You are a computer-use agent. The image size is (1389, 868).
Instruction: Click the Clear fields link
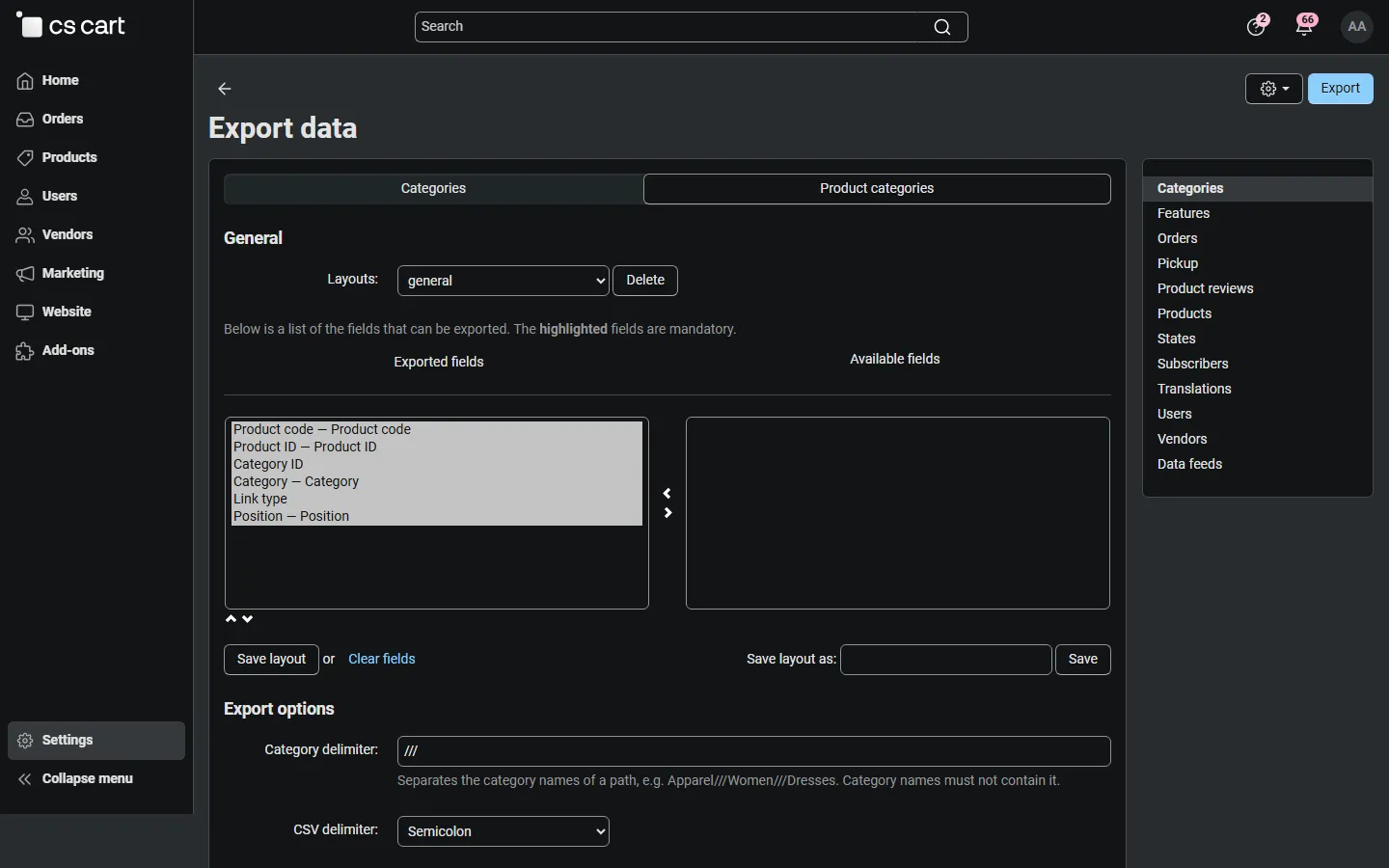[382, 660]
